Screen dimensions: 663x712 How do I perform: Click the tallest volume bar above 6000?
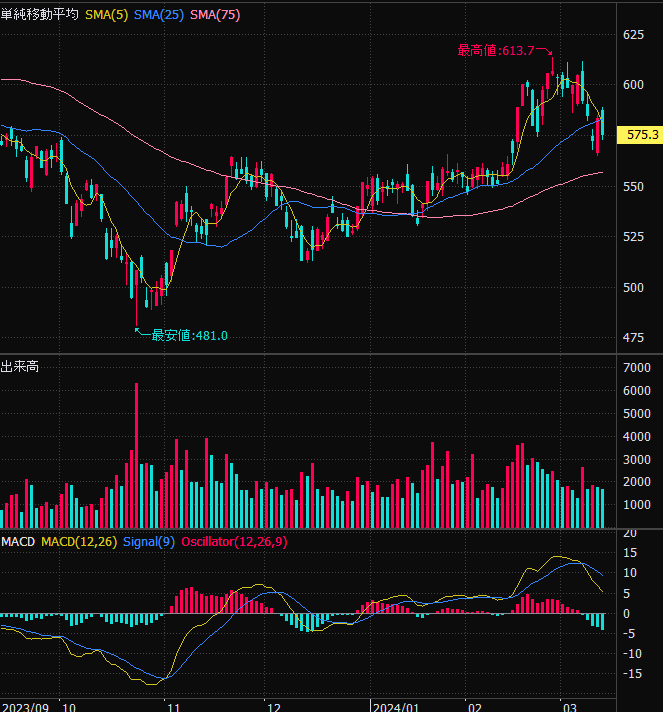tap(136, 455)
